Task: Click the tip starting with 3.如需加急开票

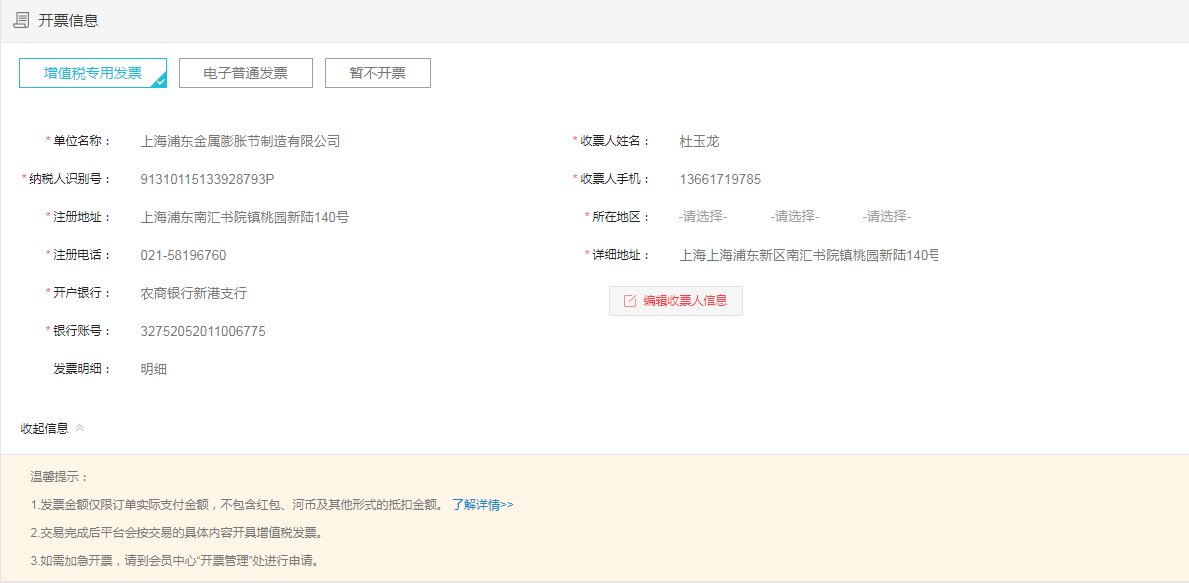Action: click(174, 562)
